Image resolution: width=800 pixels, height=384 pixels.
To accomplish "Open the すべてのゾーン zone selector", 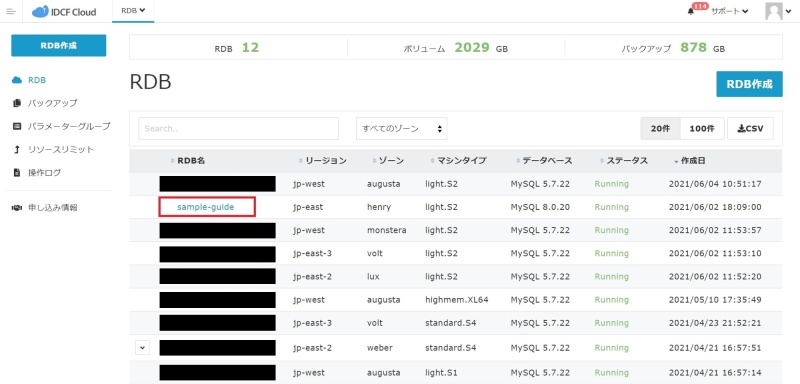I will [x=402, y=129].
